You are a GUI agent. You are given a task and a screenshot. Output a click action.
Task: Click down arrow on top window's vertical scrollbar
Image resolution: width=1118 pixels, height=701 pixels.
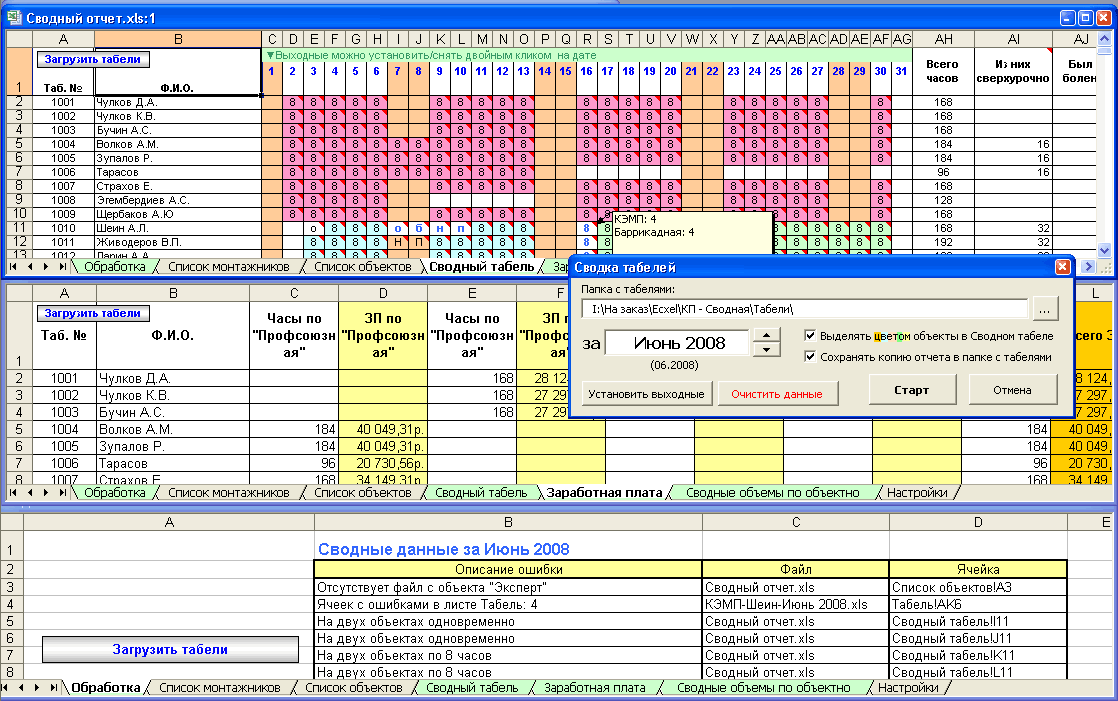[x=1103, y=251]
